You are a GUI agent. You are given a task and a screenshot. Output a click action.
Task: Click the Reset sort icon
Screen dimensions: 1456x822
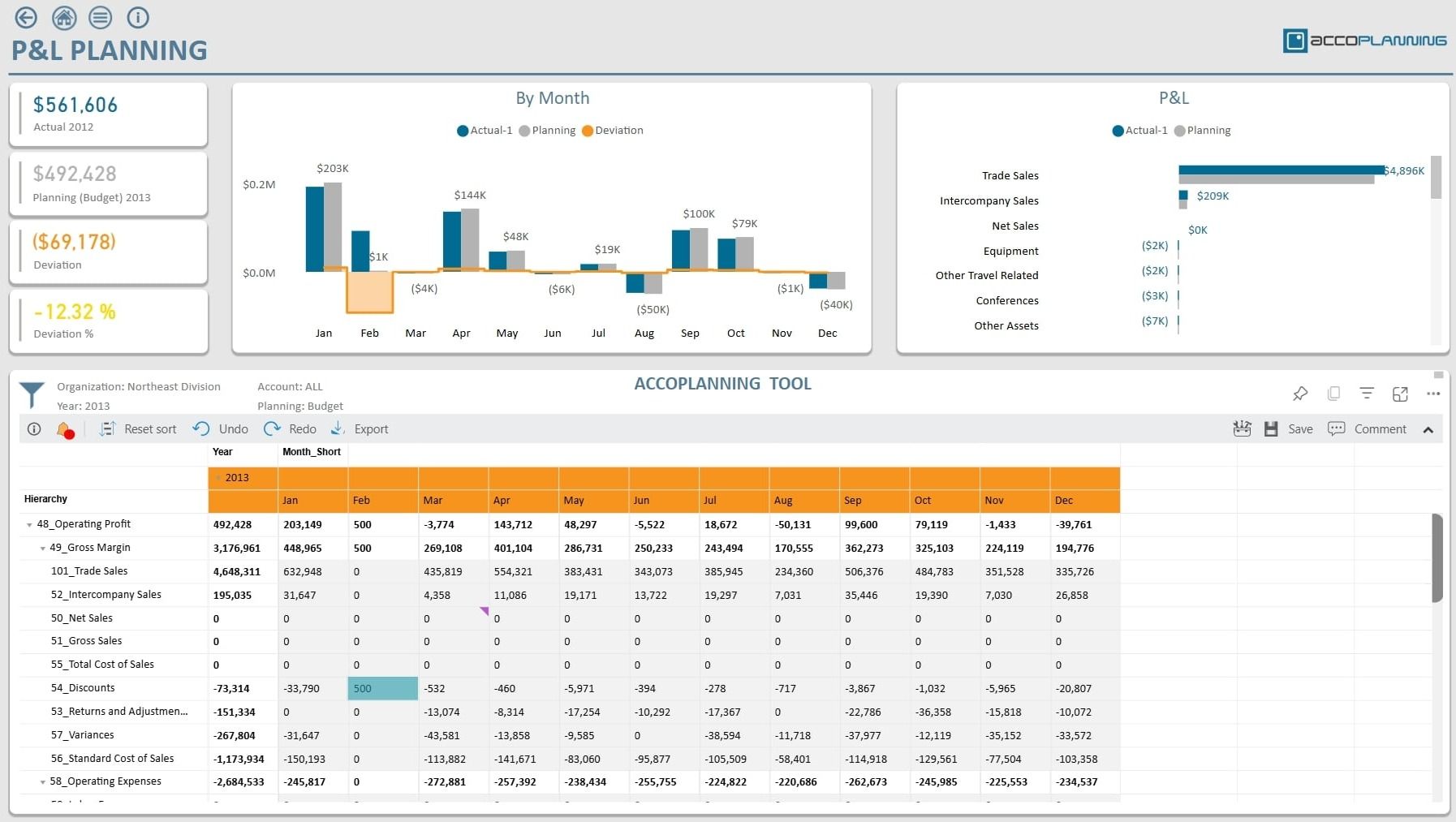click(107, 429)
